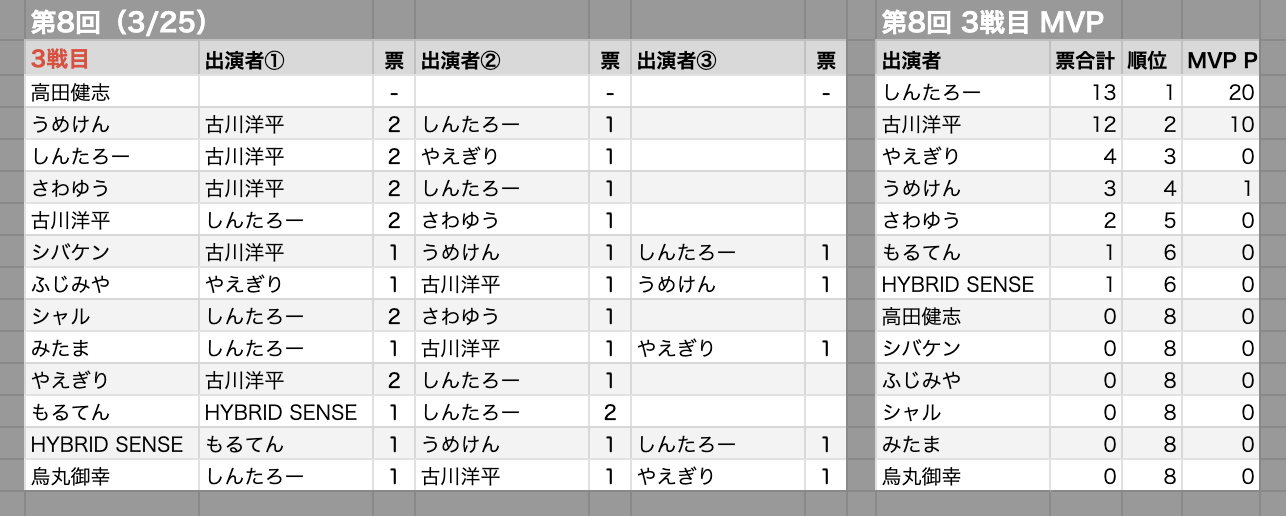This screenshot has height=516, width=1286.
Task: Select 烏丸御幸 in the 3戦目 column
Action: point(112,476)
